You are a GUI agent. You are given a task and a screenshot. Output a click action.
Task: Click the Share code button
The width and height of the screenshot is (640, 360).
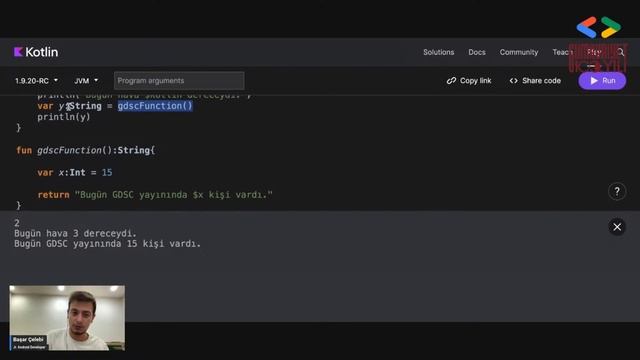point(535,81)
